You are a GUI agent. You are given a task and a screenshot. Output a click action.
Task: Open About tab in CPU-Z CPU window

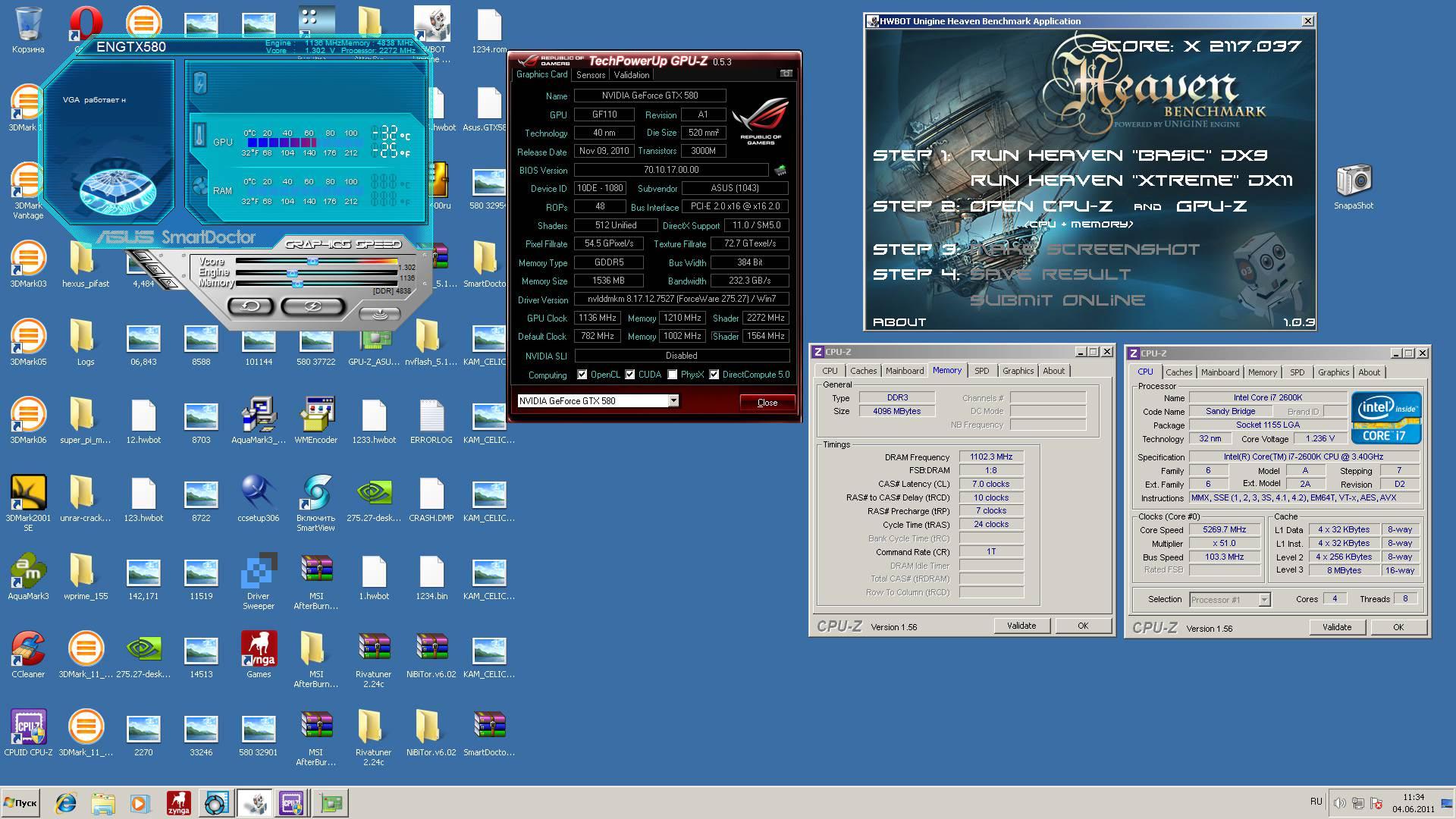[1369, 372]
